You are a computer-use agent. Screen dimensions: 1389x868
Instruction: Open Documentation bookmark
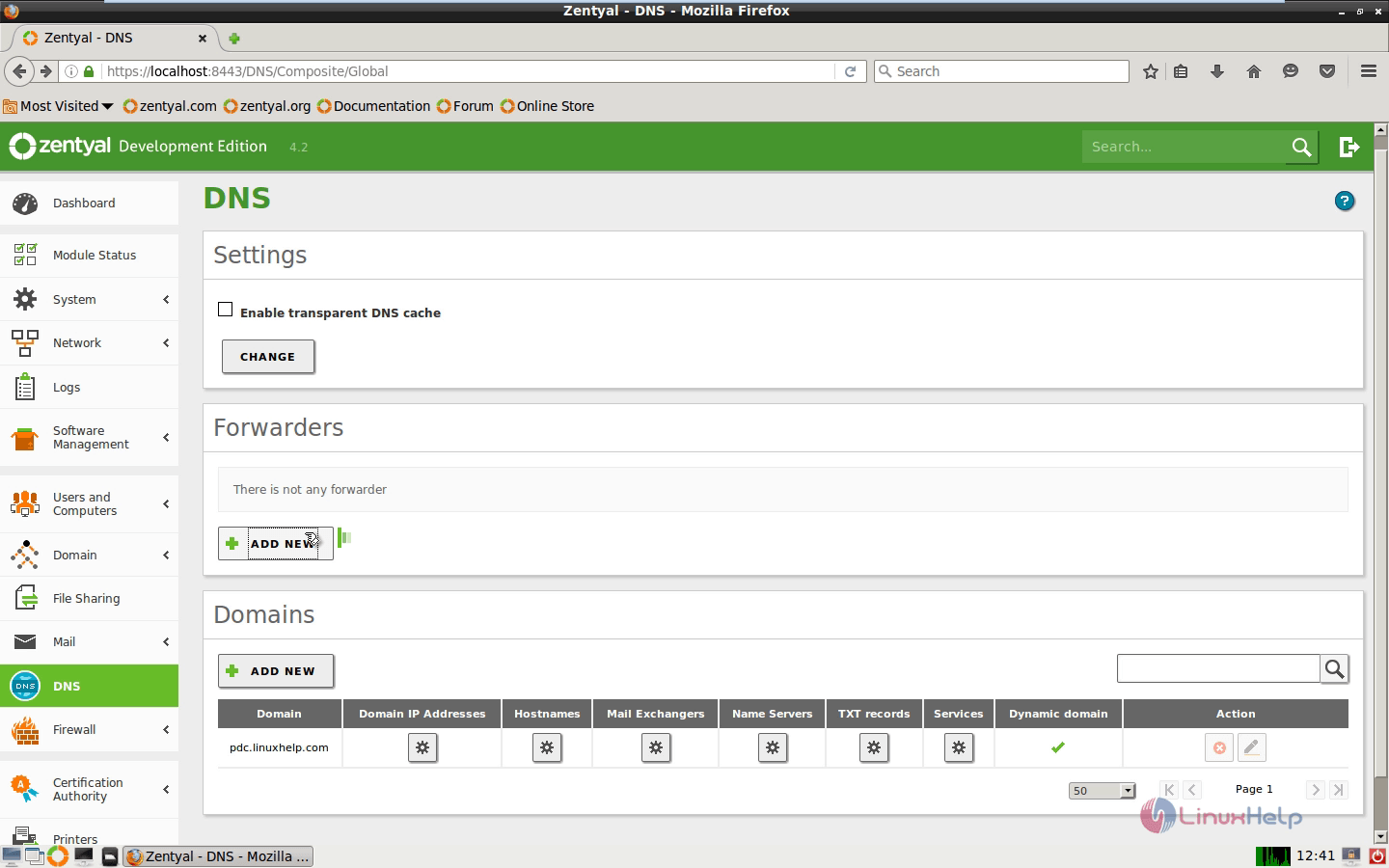point(373,106)
